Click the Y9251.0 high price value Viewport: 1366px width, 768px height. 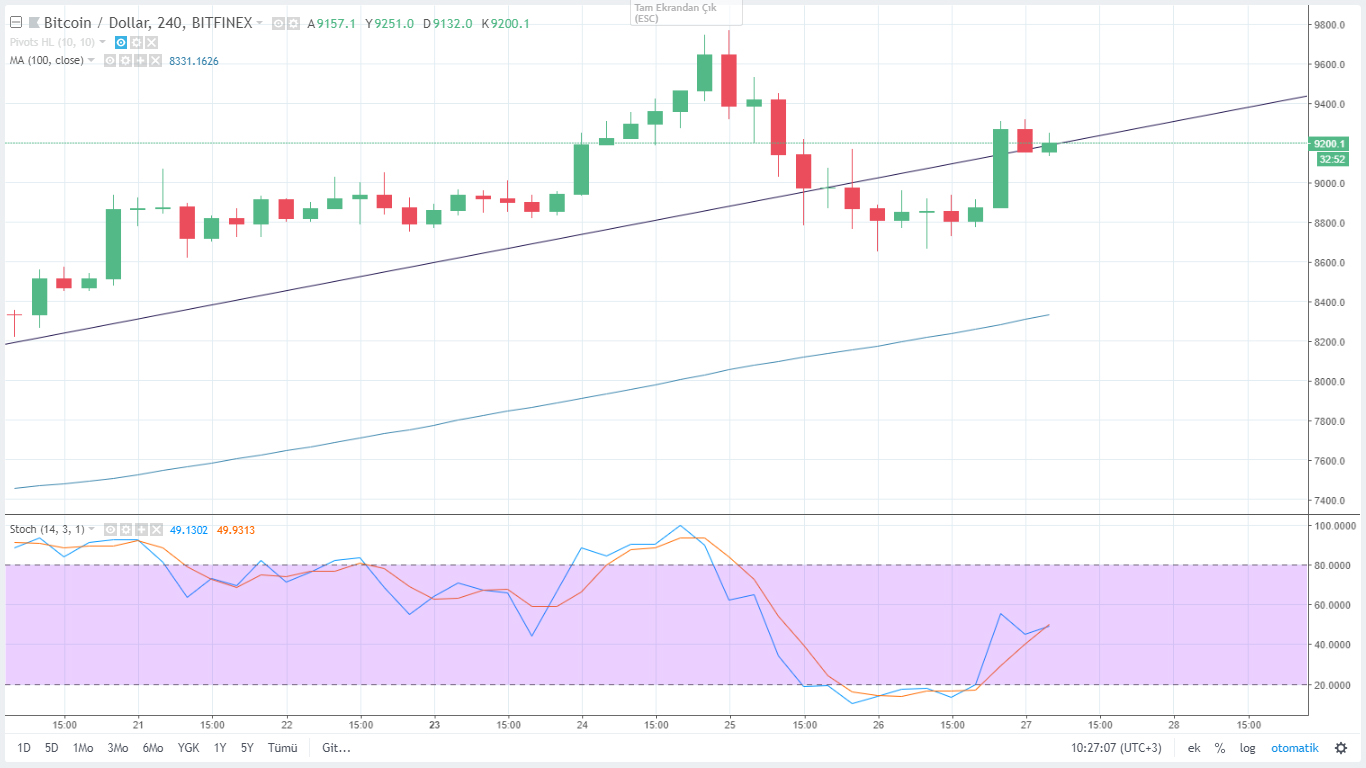(x=390, y=23)
